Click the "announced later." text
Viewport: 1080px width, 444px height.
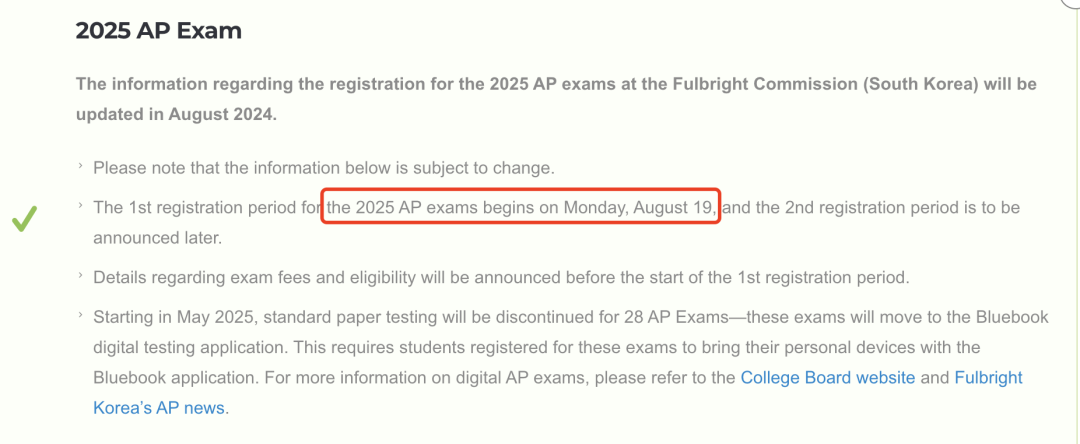click(x=158, y=239)
